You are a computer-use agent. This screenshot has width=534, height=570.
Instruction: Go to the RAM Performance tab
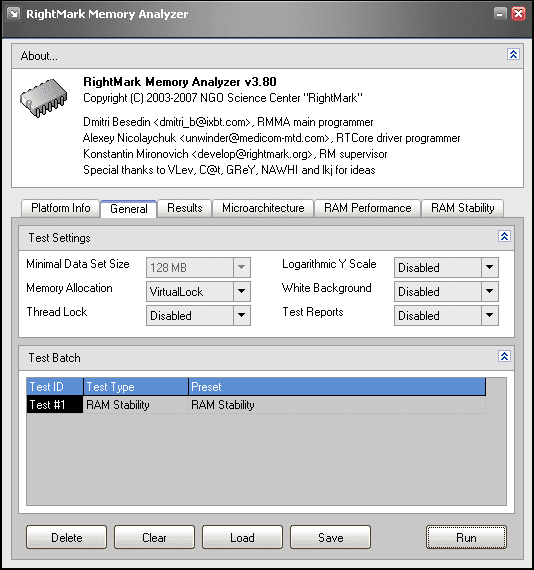[368, 208]
